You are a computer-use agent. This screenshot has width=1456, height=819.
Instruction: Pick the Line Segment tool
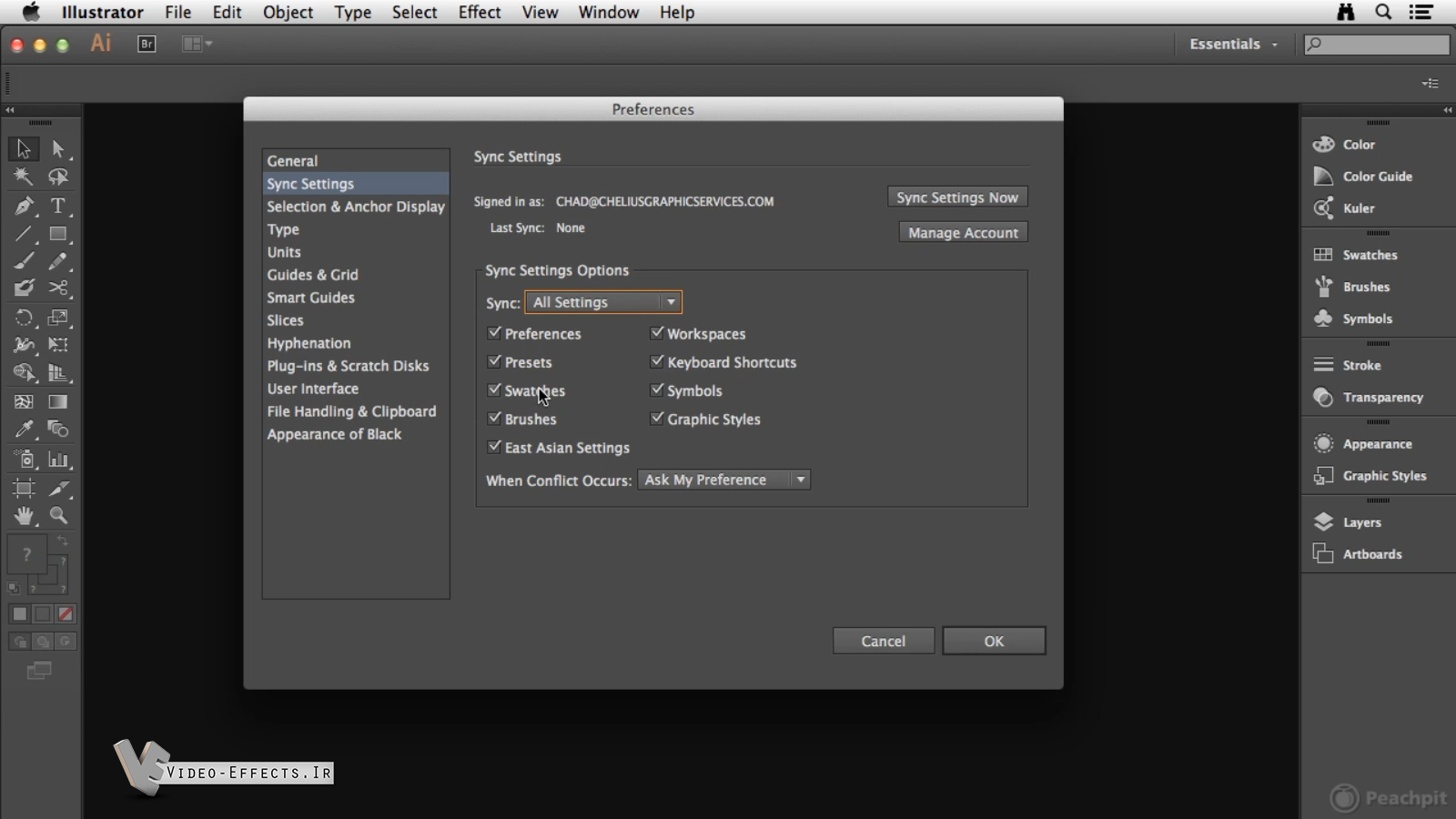pos(24,234)
